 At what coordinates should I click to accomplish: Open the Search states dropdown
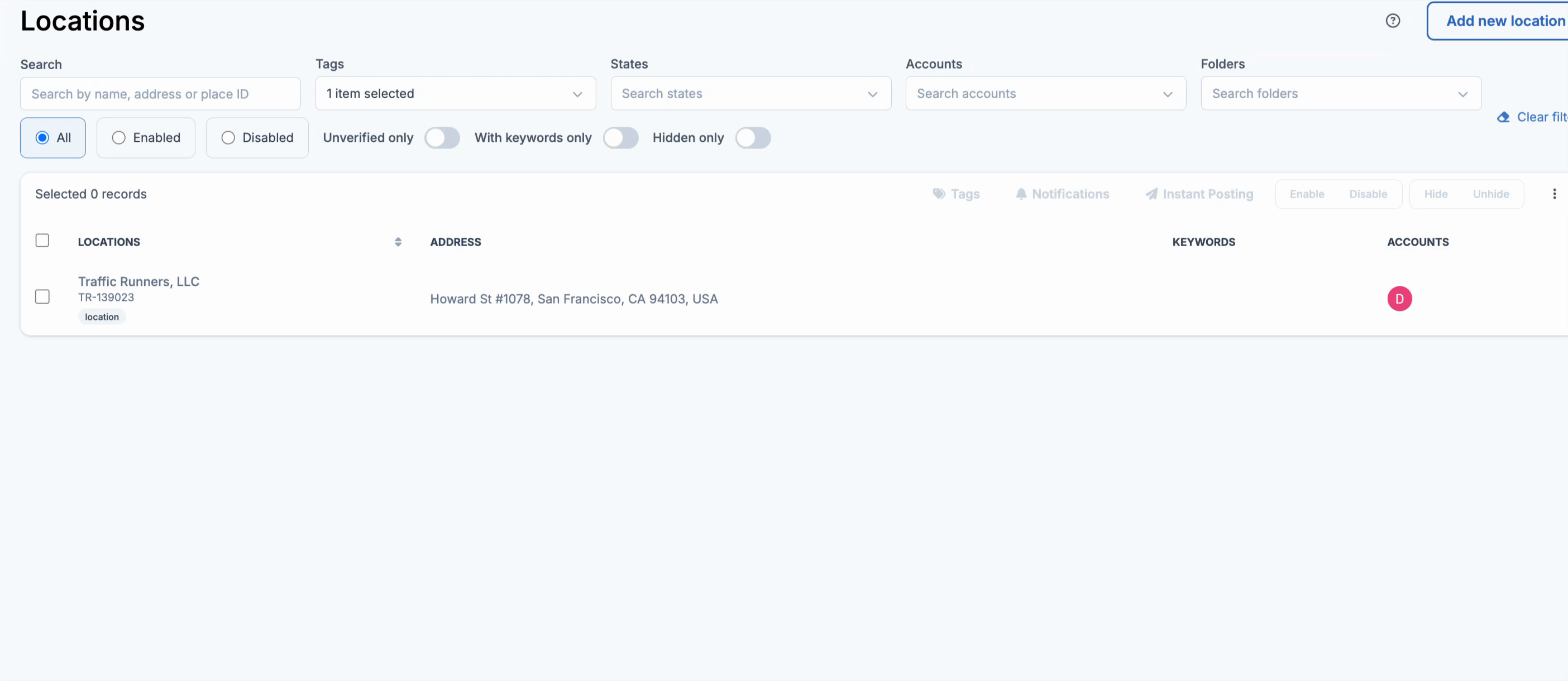[750, 94]
